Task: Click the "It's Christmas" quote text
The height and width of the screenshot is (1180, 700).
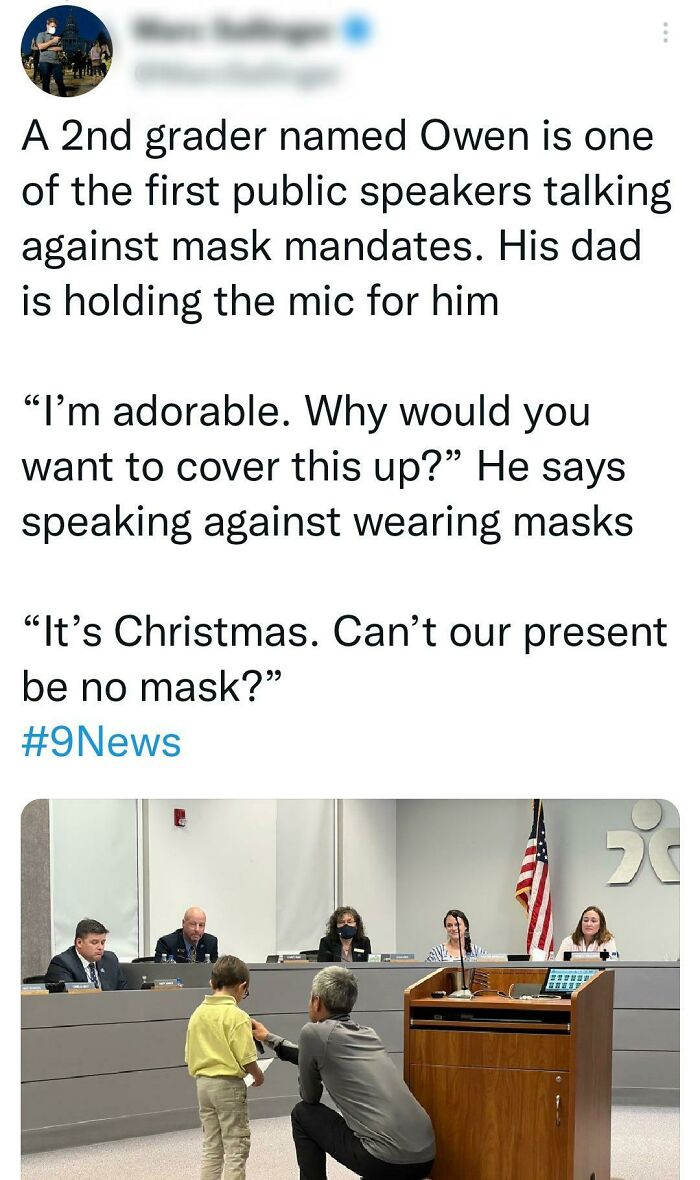Action: tap(345, 659)
